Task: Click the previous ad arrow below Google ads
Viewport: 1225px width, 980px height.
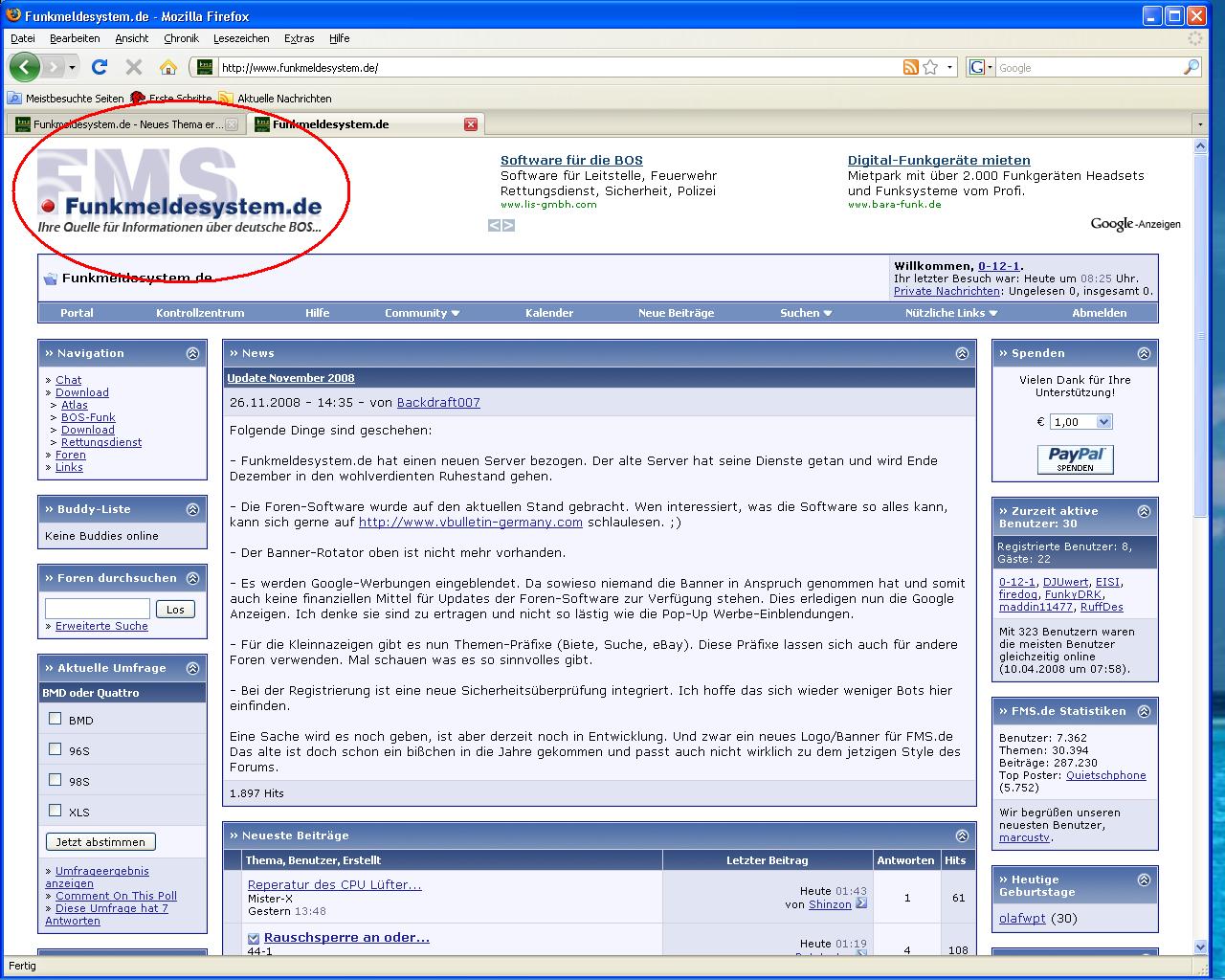Action: click(494, 225)
